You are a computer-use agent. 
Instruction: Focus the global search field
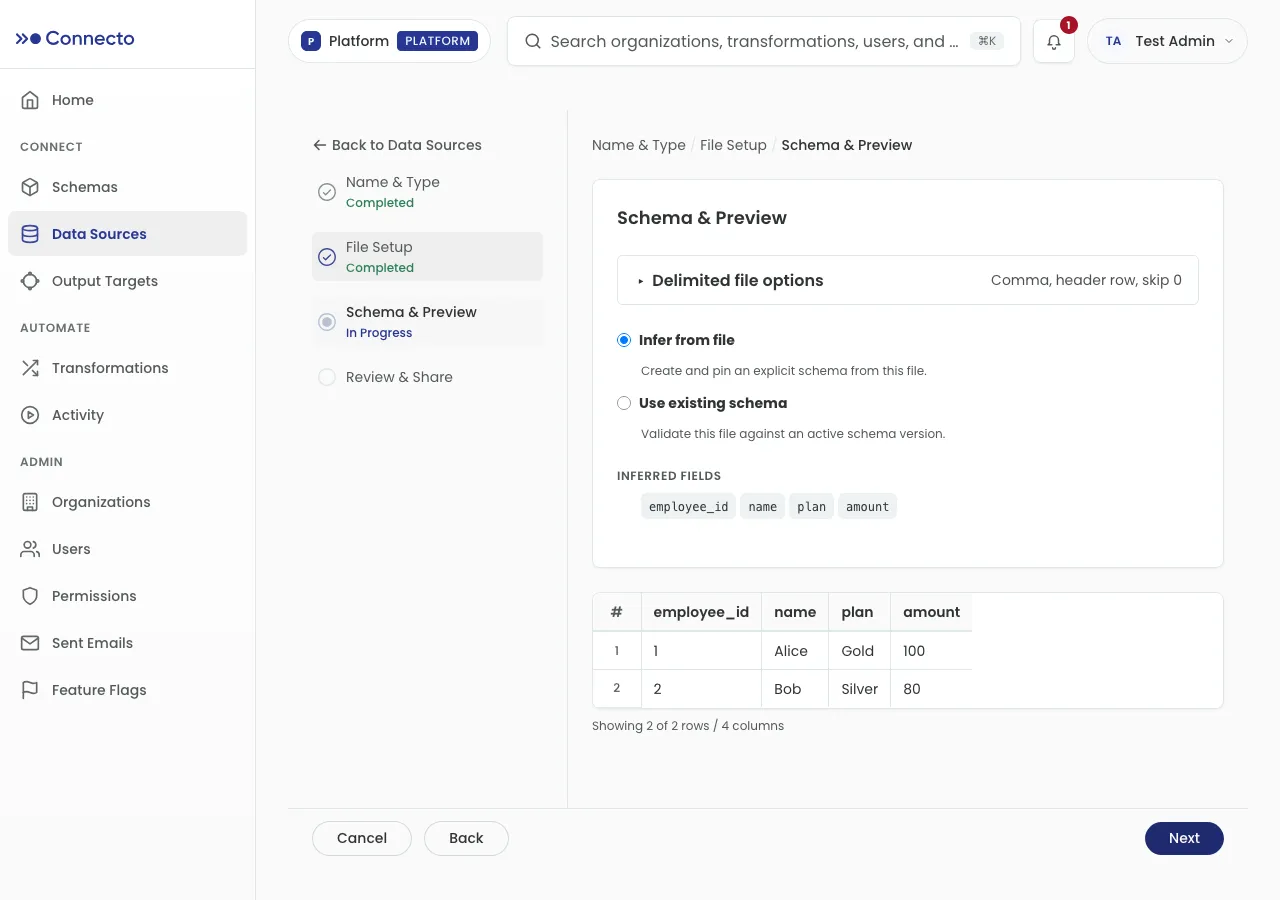pyautogui.click(x=764, y=41)
